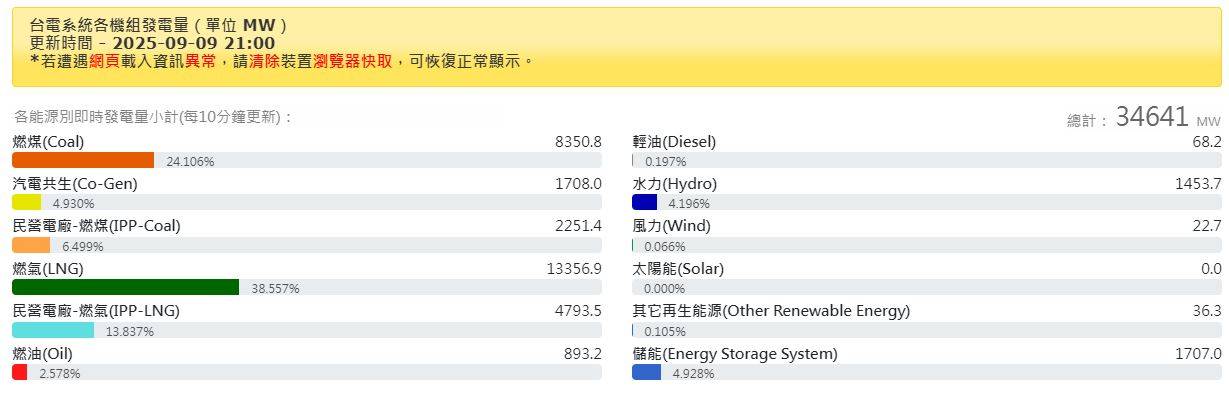This screenshot has height=394, width=1229.
Task: Click the 燃氣(LNG) label
Action: [48, 269]
